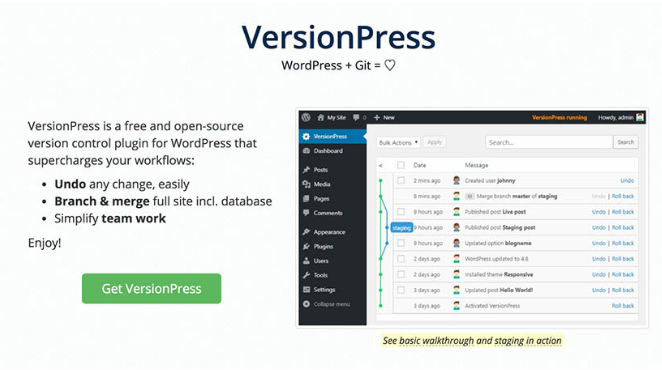This screenshot has height=370, width=662.
Task: Click the green Get VersionPress button
Action: tap(152, 288)
